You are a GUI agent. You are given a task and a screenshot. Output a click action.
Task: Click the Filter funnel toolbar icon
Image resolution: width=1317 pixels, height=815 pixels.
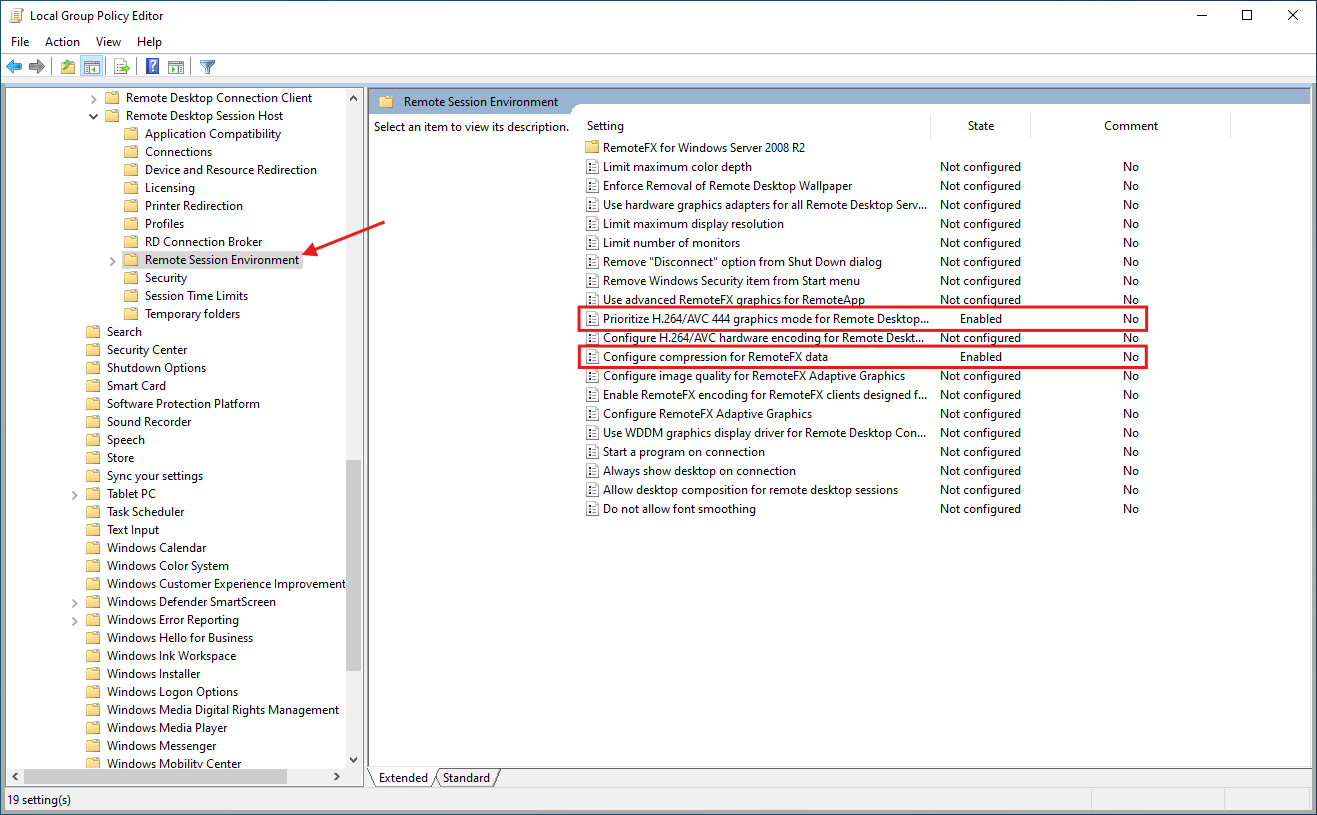tap(207, 67)
